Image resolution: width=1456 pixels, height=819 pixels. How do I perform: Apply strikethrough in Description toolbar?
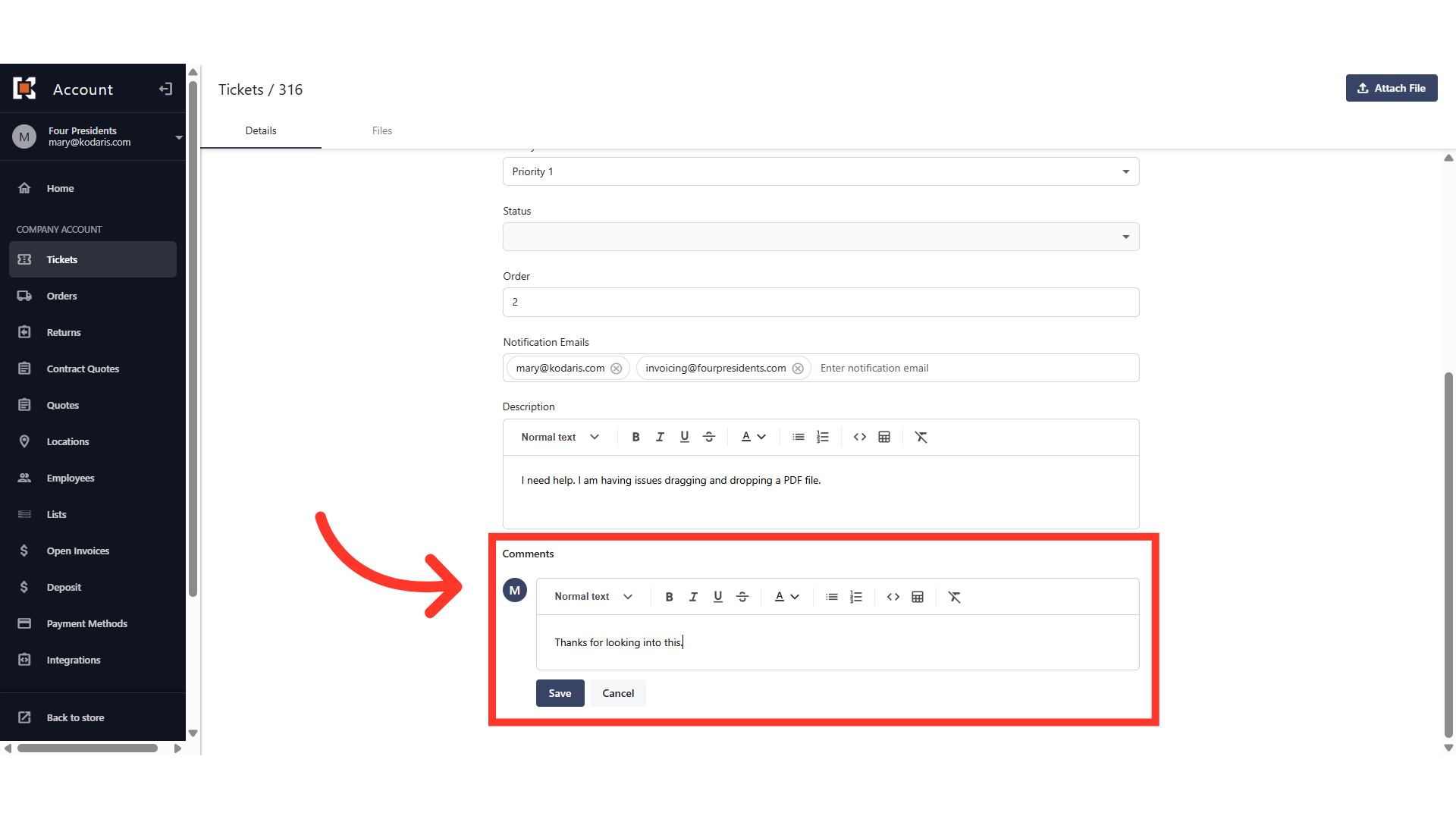pyautogui.click(x=709, y=437)
